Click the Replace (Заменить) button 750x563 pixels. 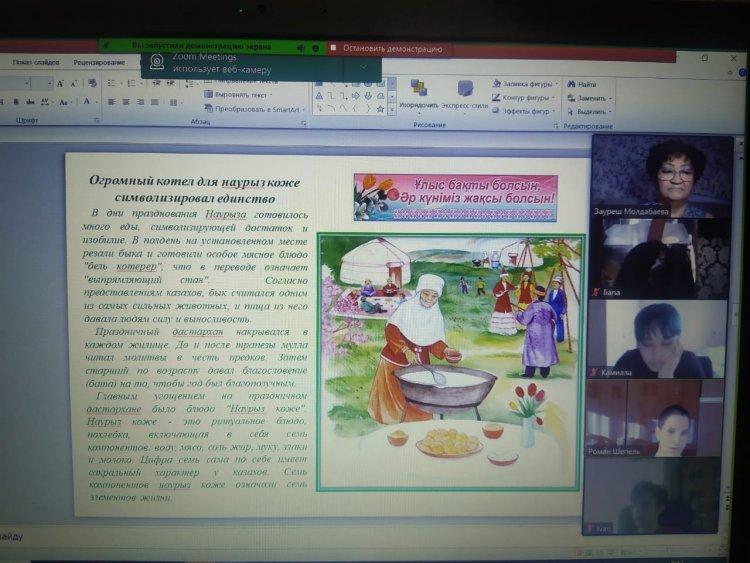coord(590,98)
